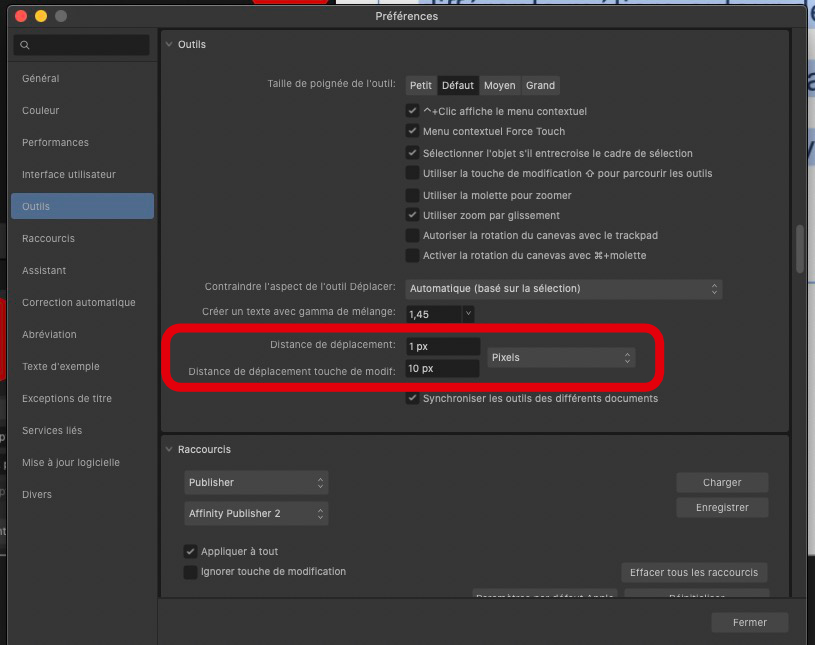Open the Pixels unit dropdown

[x=561, y=358]
